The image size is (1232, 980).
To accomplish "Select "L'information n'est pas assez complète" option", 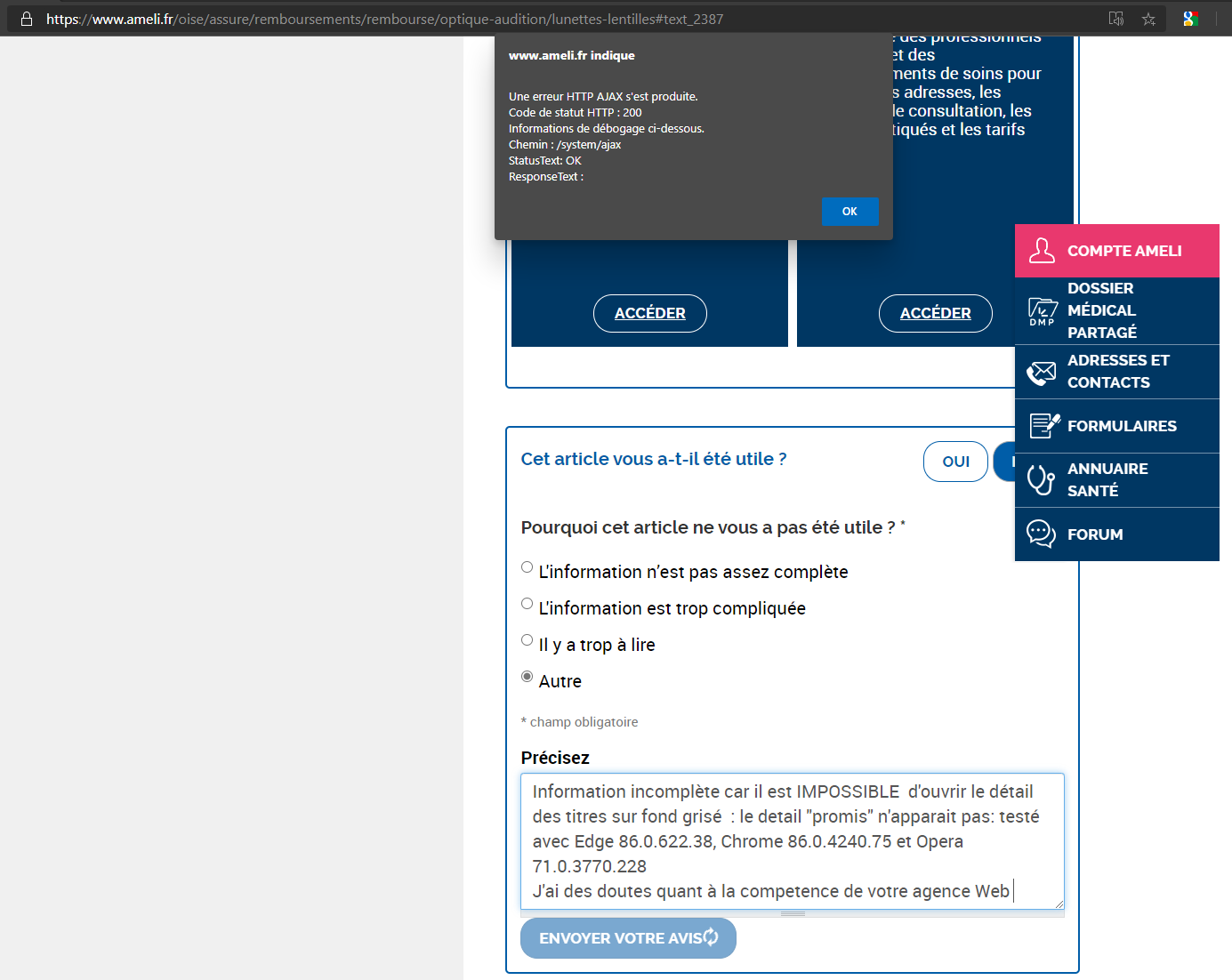I will tap(527, 567).
